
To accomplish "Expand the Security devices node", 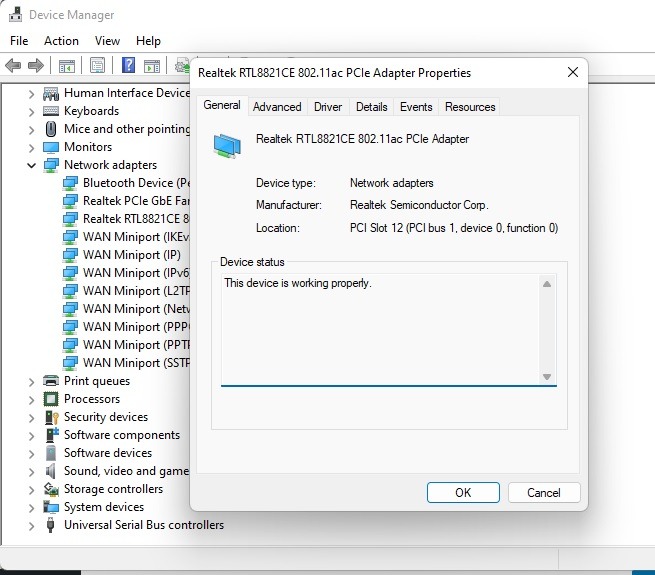I will (x=31, y=417).
